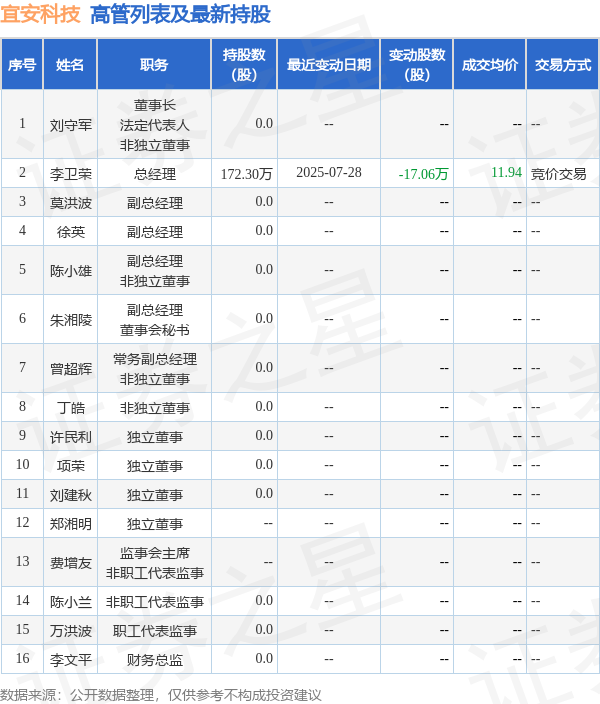The height and width of the screenshot is (704, 600).
Task: Click the name 许民利
Action: click(71, 437)
